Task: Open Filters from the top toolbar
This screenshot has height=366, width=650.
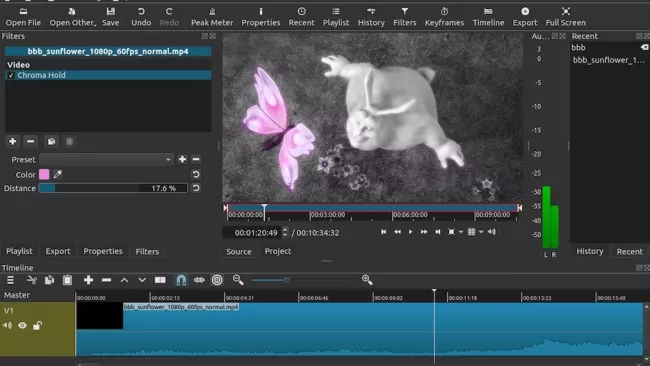Action: click(x=405, y=17)
